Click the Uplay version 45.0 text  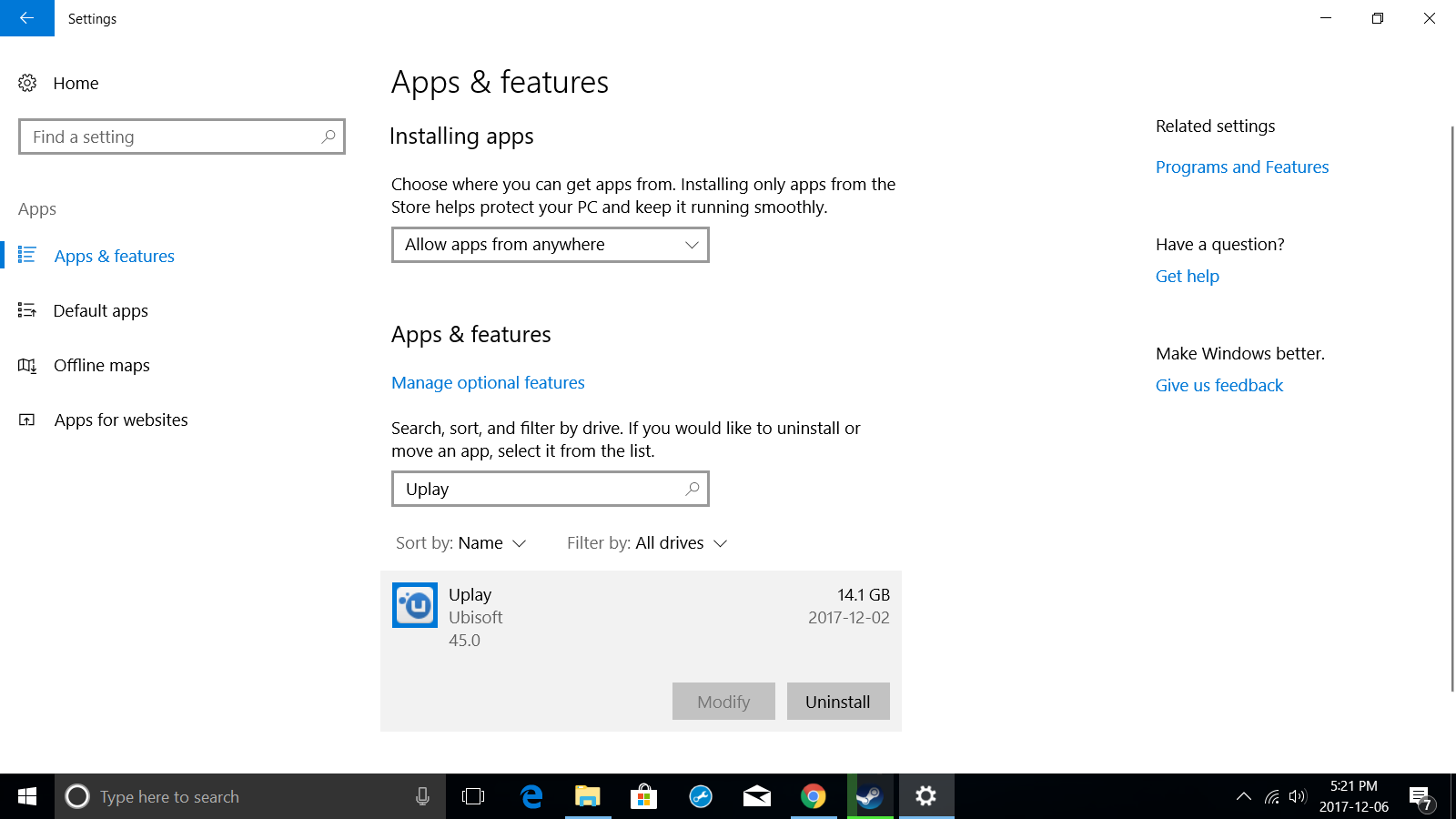click(464, 640)
